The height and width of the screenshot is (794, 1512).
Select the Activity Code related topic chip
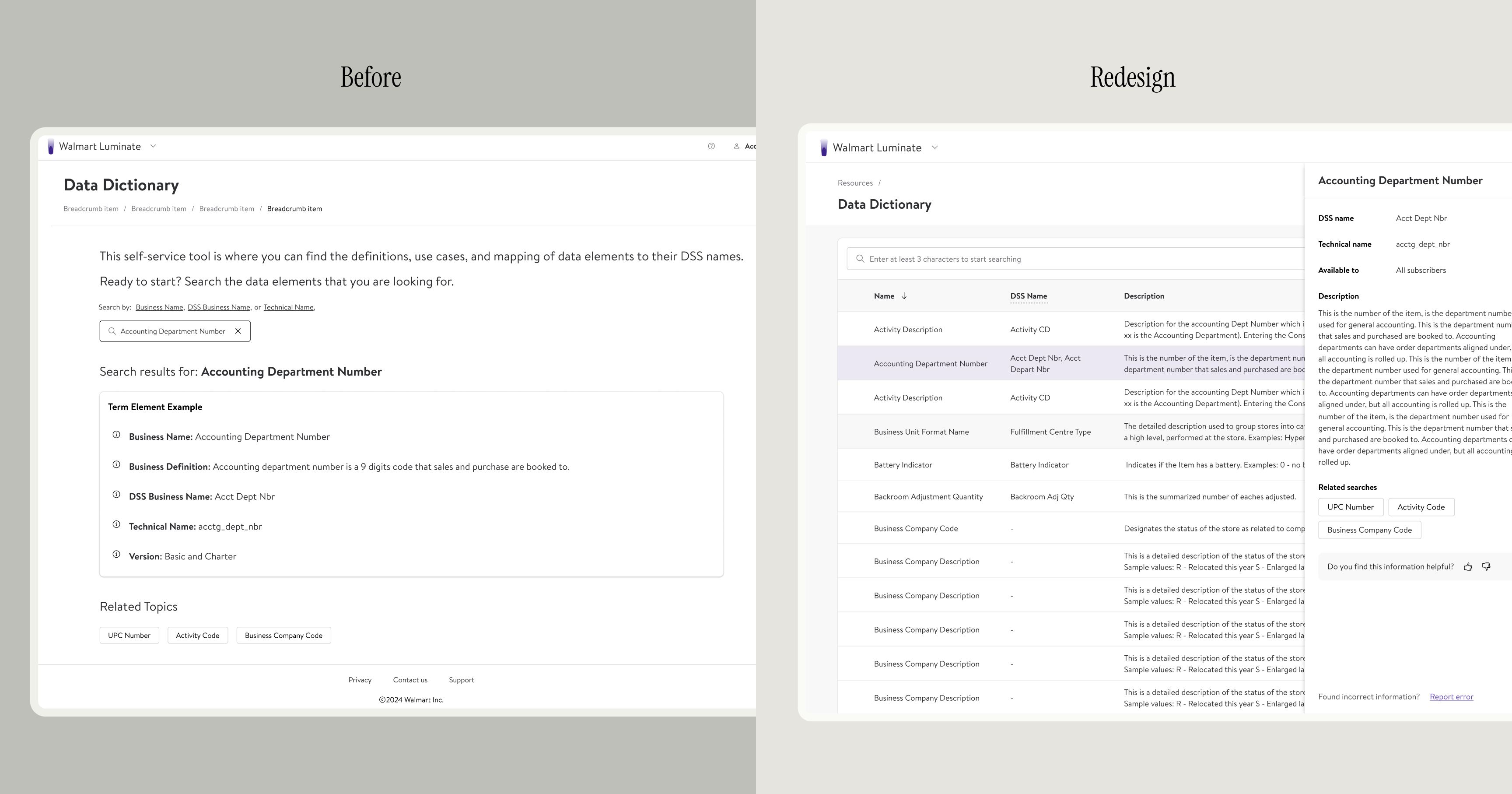point(198,636)
